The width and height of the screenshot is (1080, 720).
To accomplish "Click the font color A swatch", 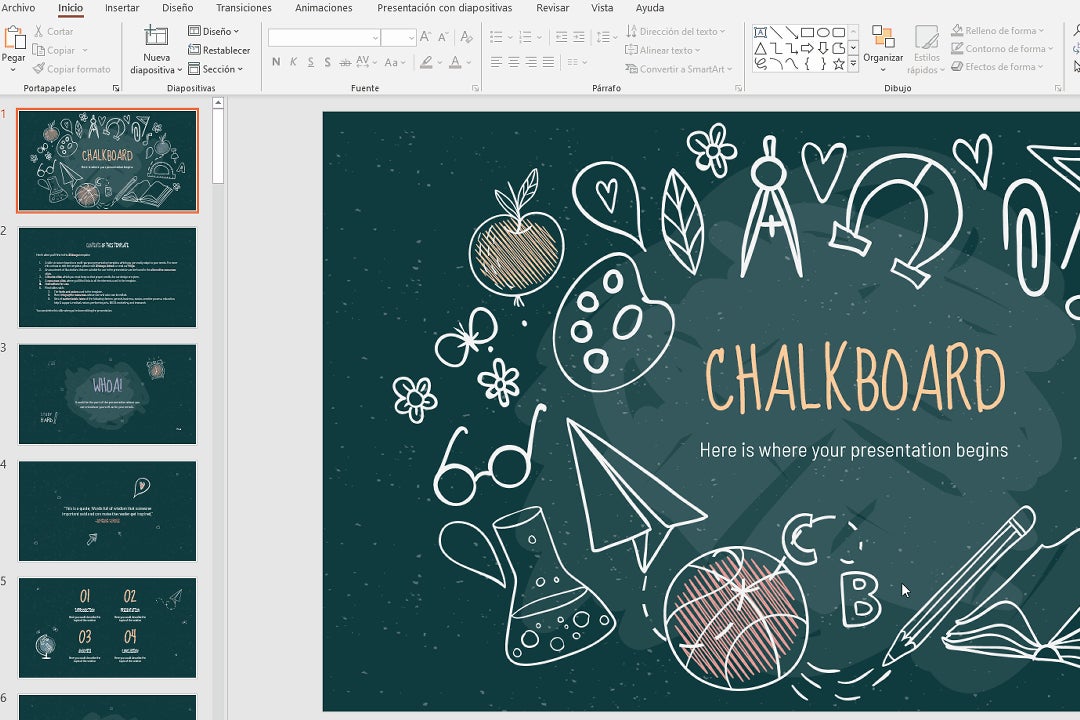I will click(x=455, y=62).
